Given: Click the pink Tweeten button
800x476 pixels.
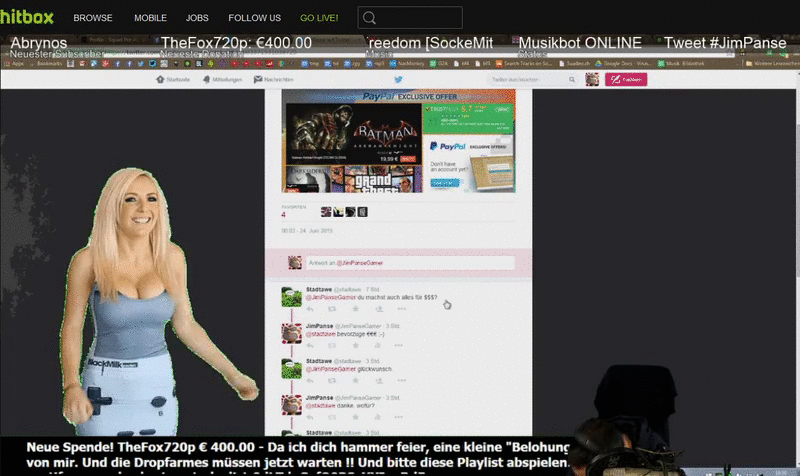Looking at the screenshot, I should (626, 80).
